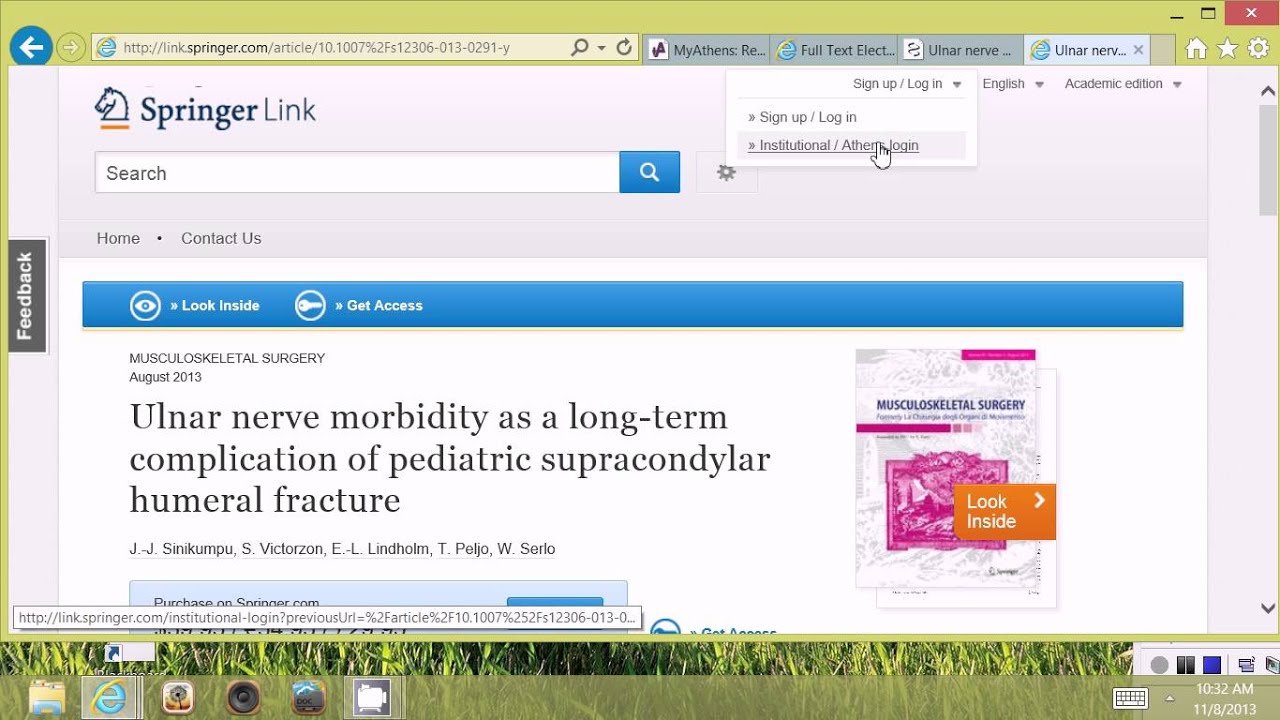1280x720 pixels.
Task: Click the blue square recorder icon
Action: (x=1211, y=664)
